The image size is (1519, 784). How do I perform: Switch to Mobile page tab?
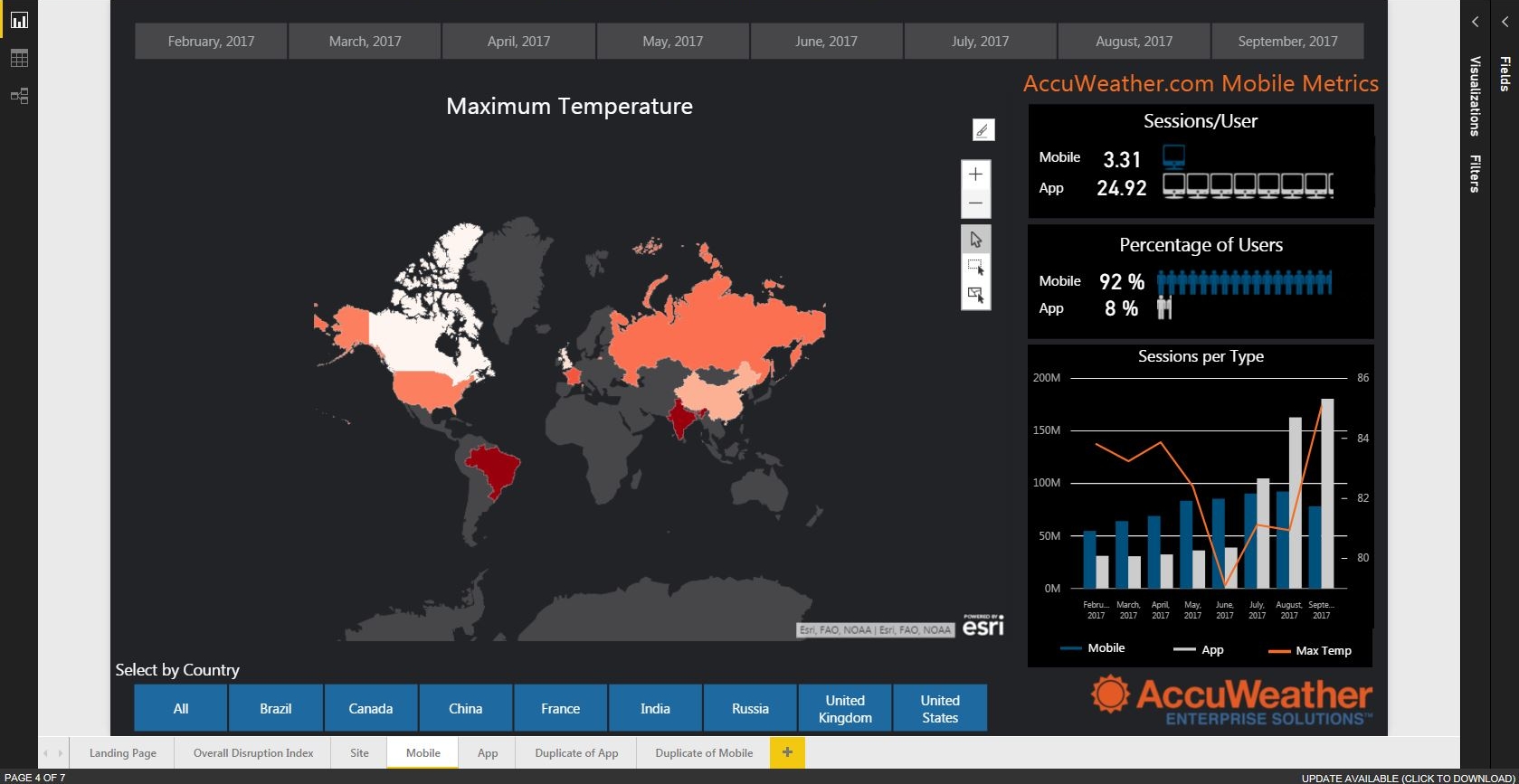click(x=423, y=752)
